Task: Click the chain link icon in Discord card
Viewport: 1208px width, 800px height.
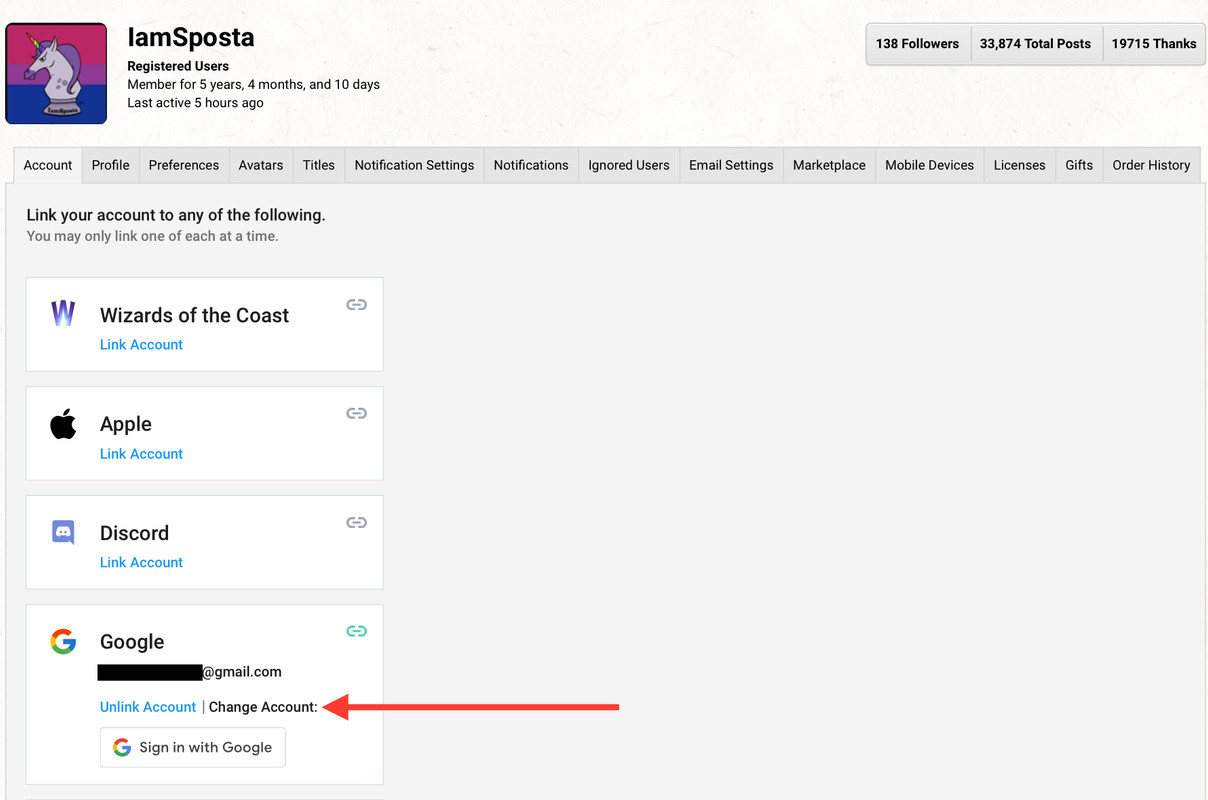Action: (357, 522)
